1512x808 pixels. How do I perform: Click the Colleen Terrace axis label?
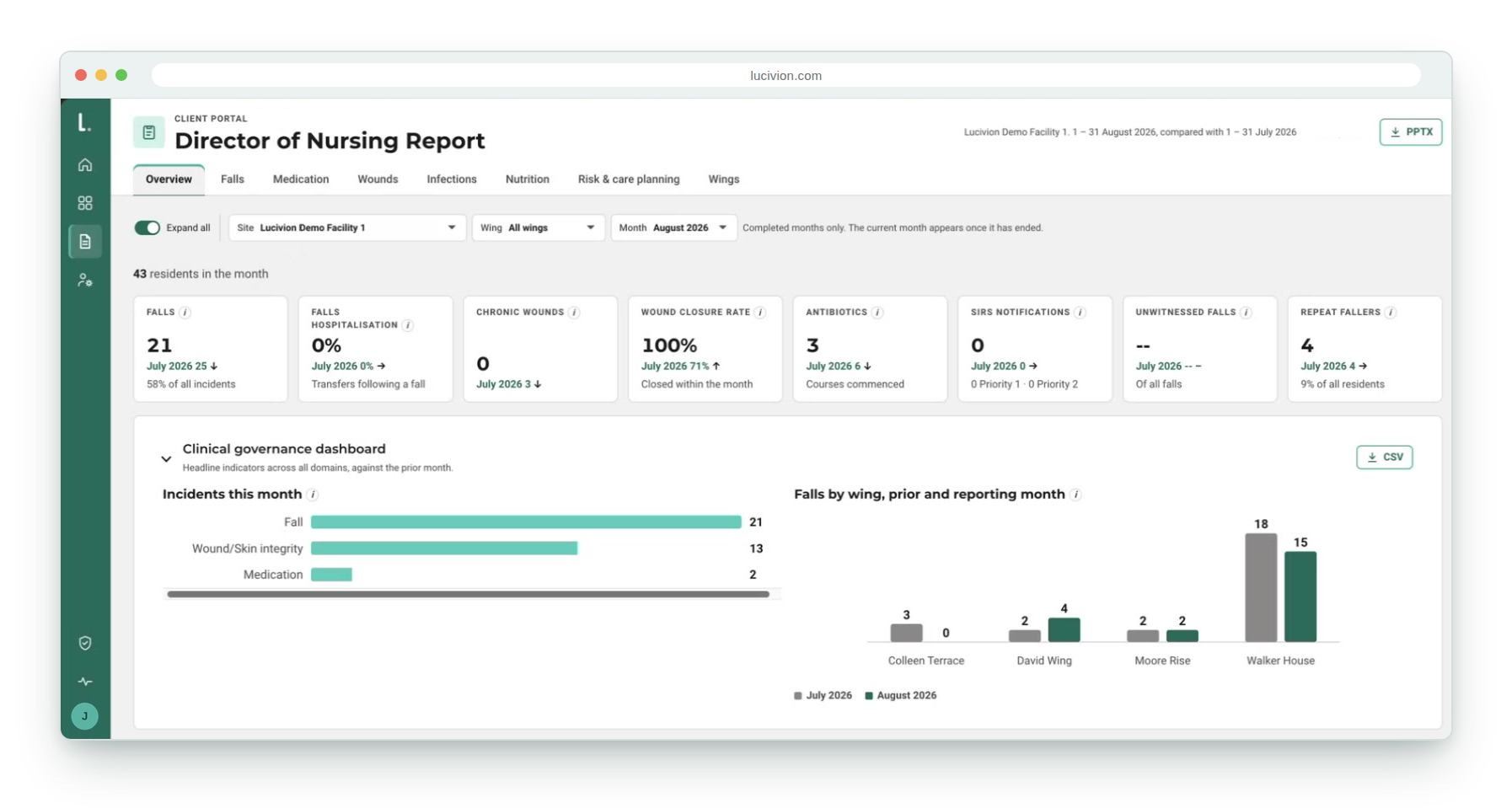(925, 661)
